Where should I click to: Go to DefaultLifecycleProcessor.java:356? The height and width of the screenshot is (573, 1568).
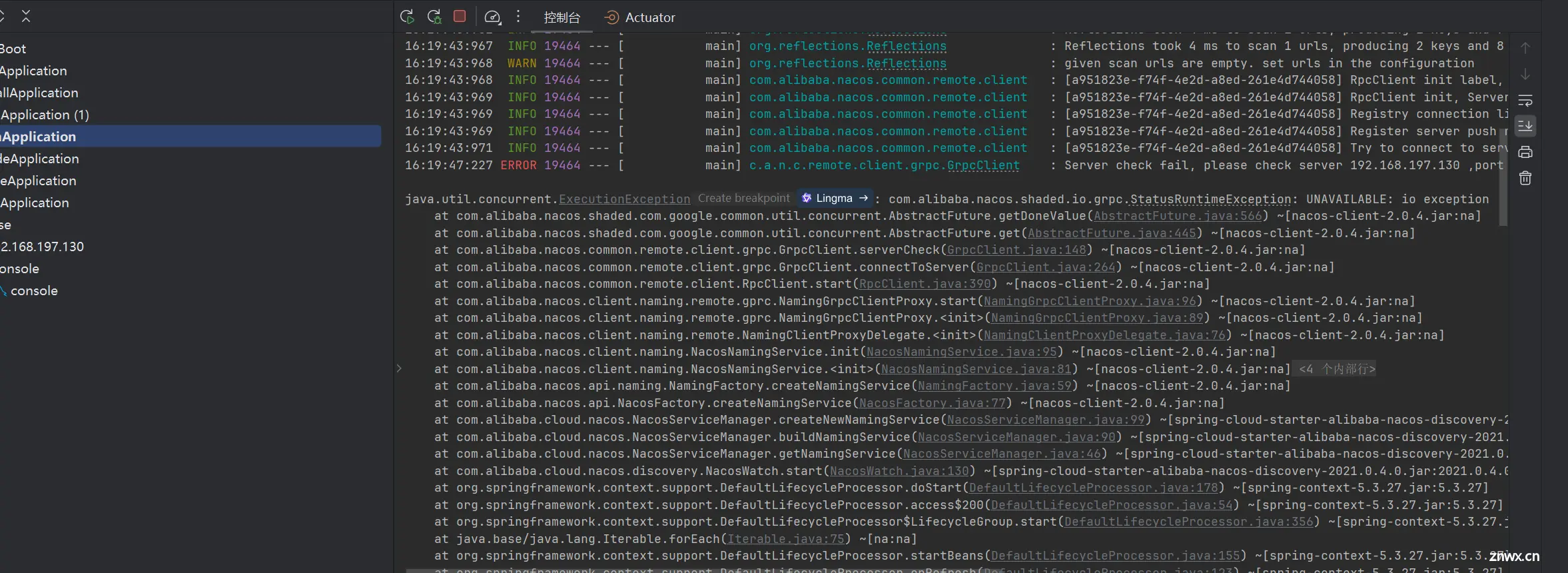[1188, 522]
